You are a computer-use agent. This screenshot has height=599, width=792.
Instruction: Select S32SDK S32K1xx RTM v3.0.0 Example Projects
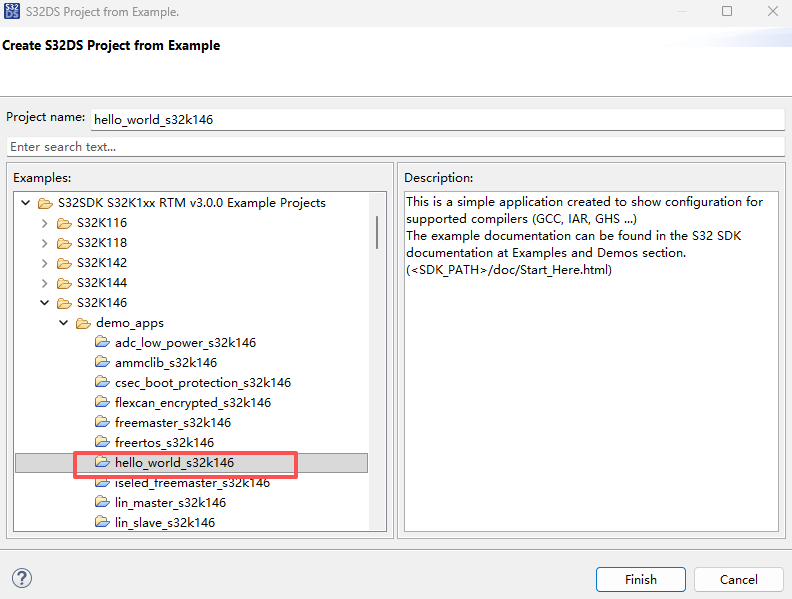click(x=192, y=203)
